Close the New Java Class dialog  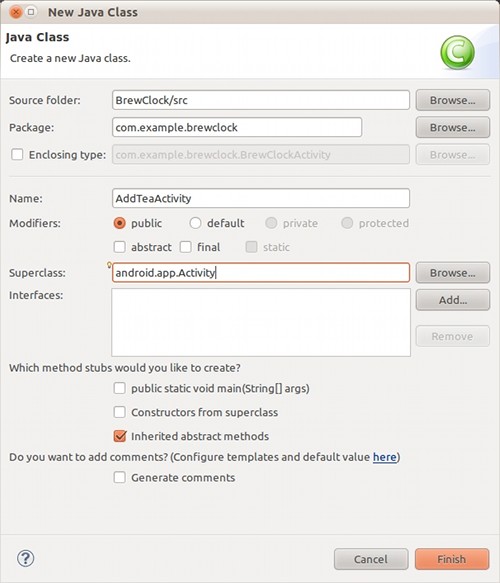pyautogui.click(x=16, y=12)
